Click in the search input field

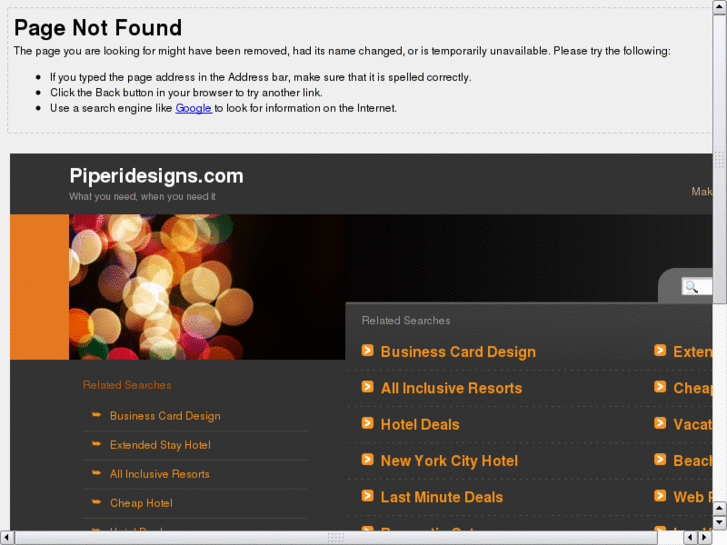[696, 287]
